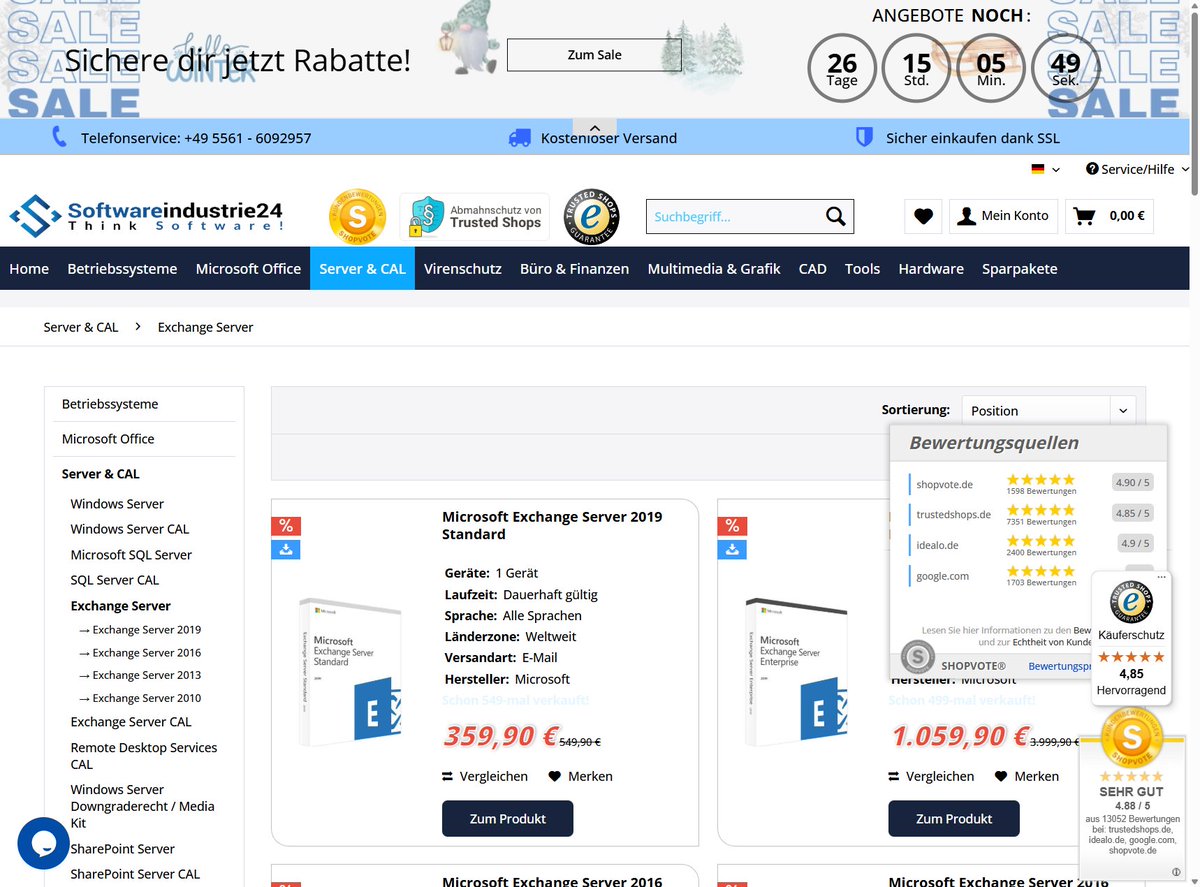Select Microsoft SQL Server in the sidebar
1200x887 pixels.
(x=131, y=555)
